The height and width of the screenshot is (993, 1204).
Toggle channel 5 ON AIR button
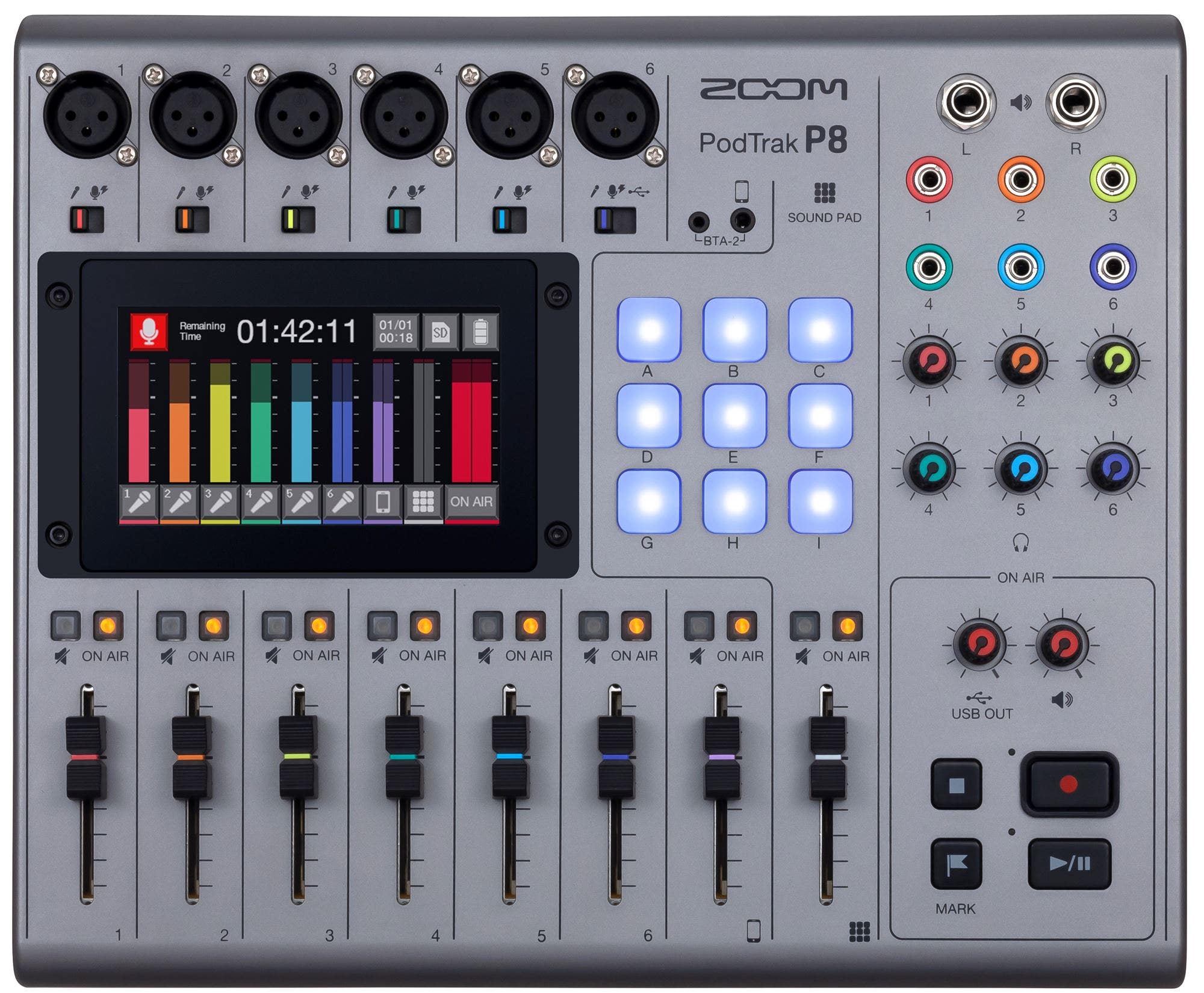530,626
